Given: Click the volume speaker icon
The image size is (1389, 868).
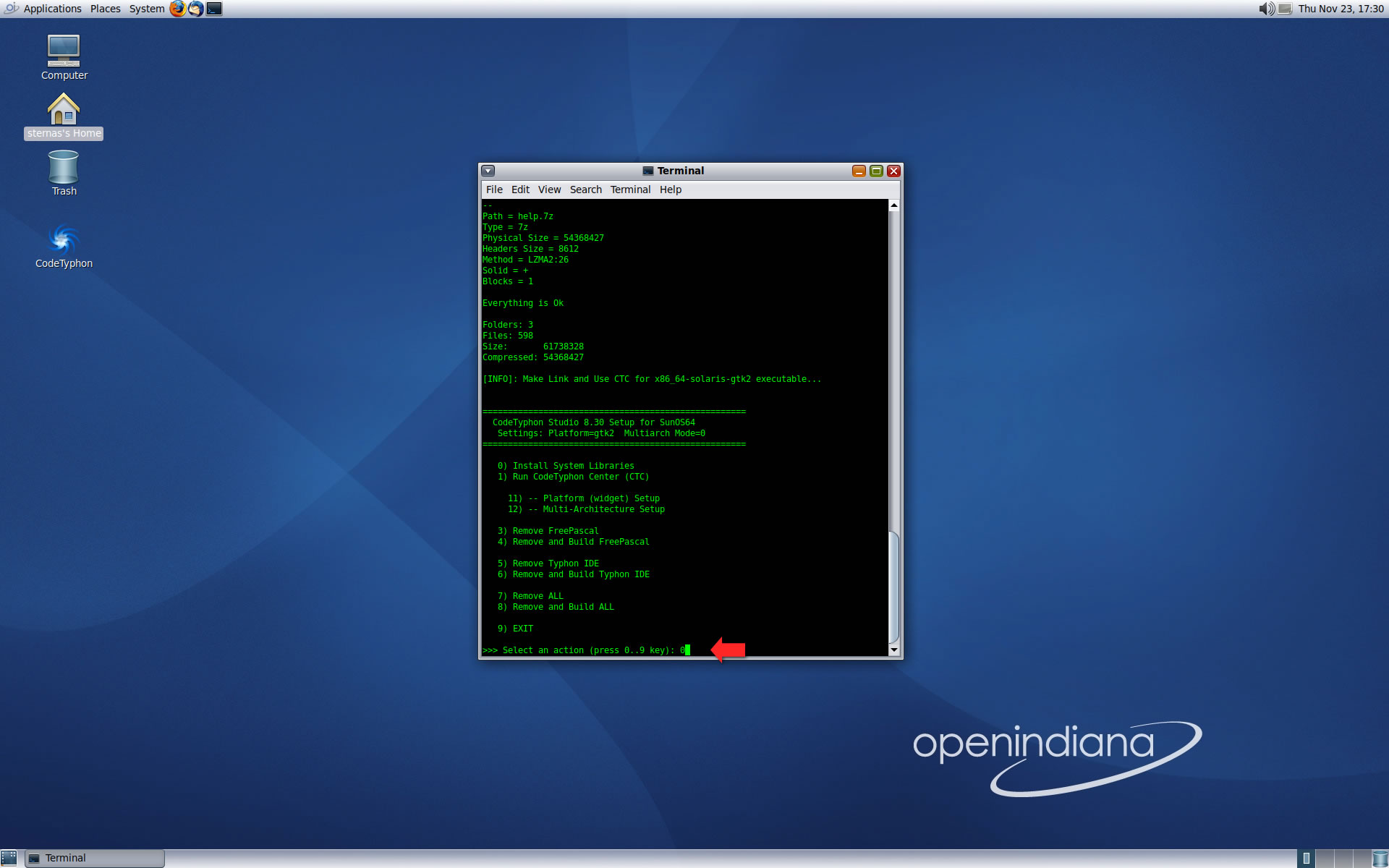Looking at the screenshot, I should [x=1267, y=9].
